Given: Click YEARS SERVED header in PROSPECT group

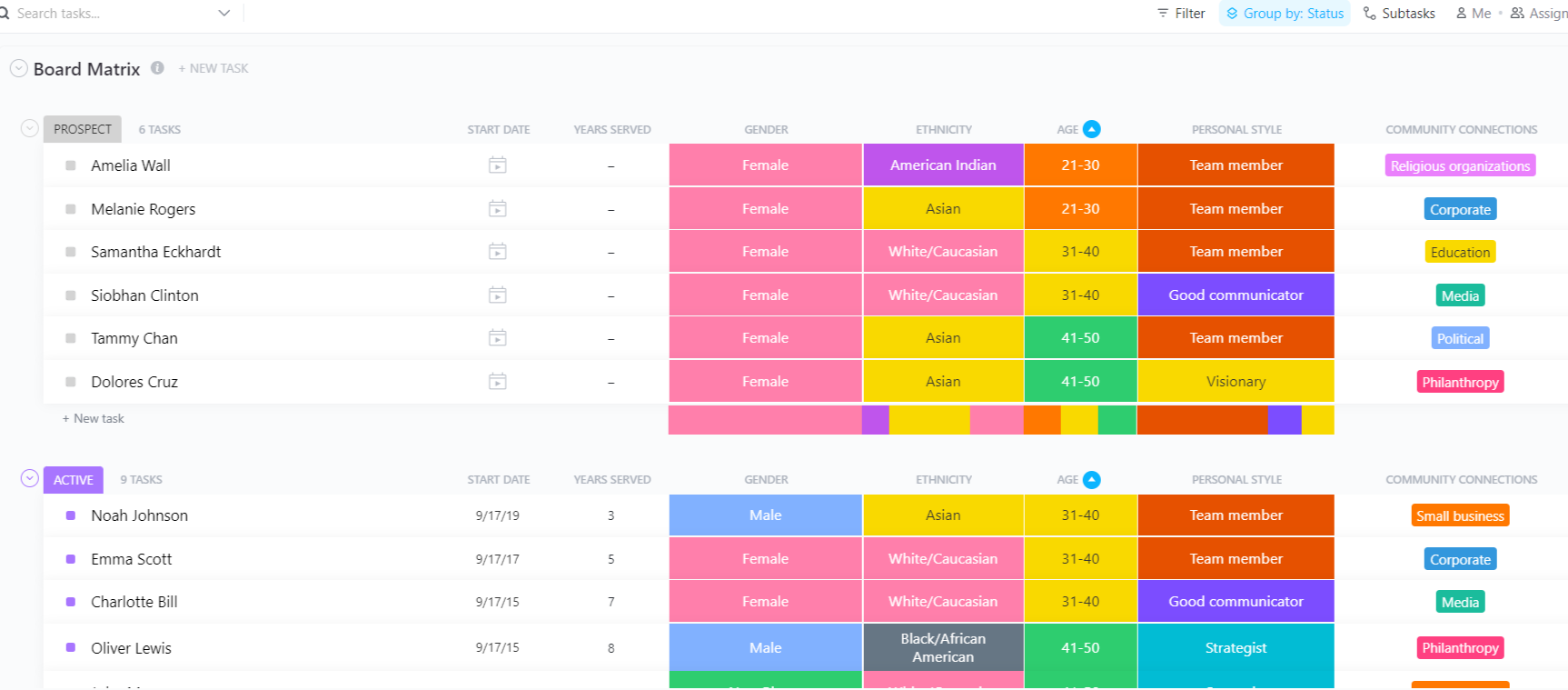Looking at the screenshot, I should (612, 130).
